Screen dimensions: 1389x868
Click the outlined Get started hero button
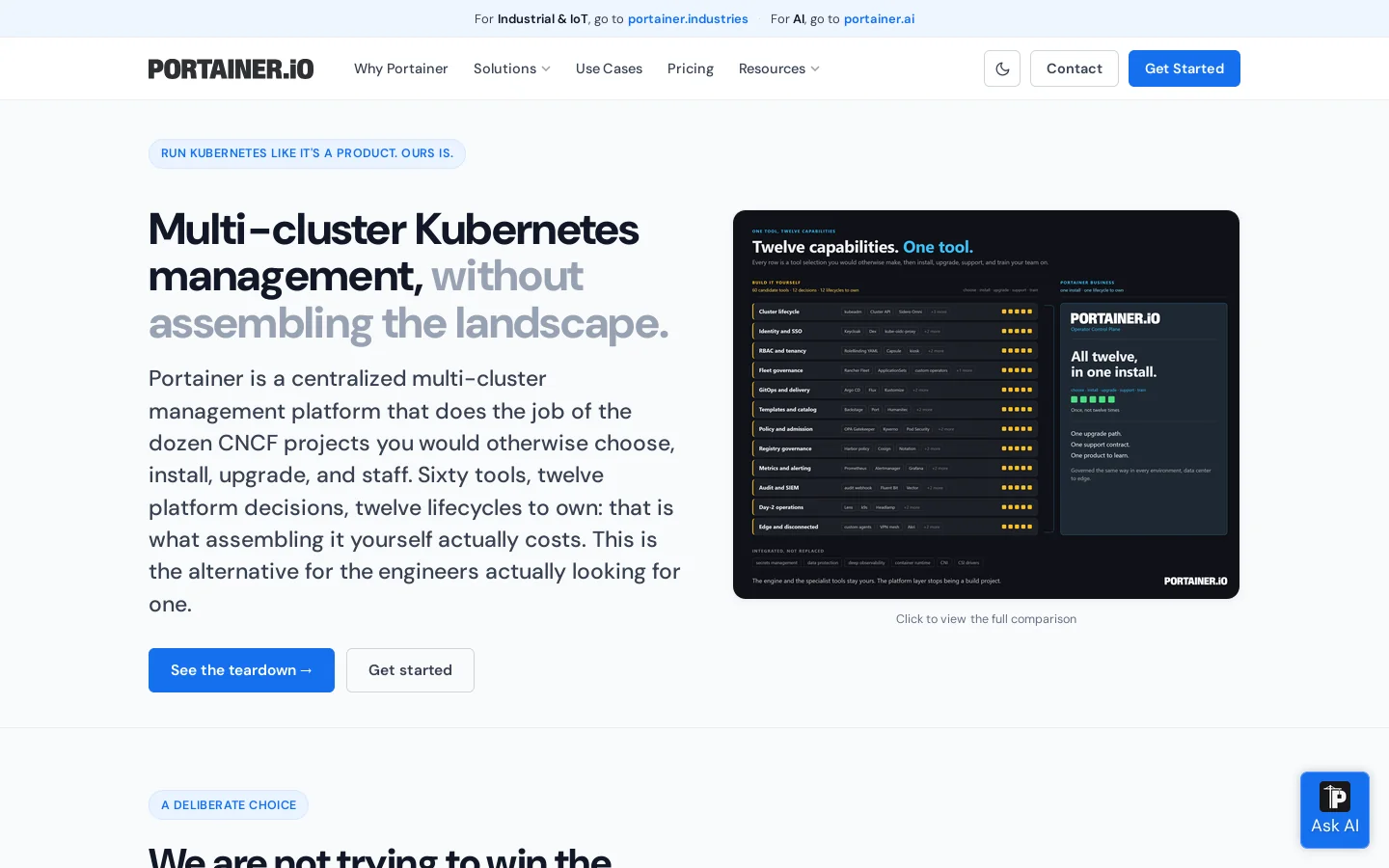(x=410, y=670)
